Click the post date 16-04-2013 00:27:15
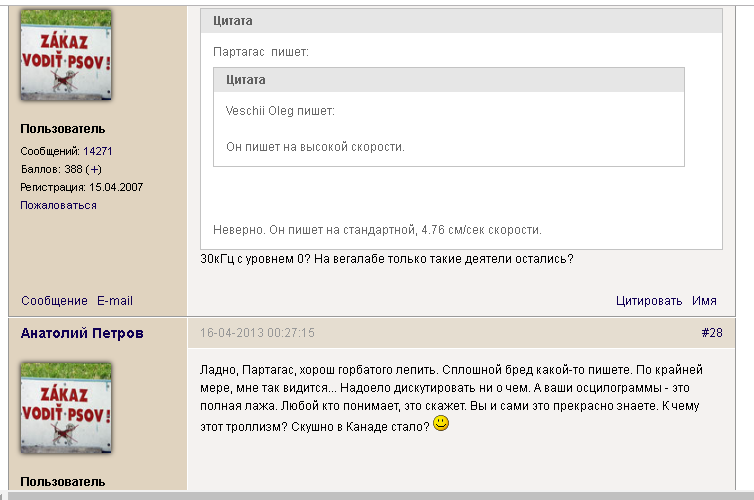 [258, 333]
